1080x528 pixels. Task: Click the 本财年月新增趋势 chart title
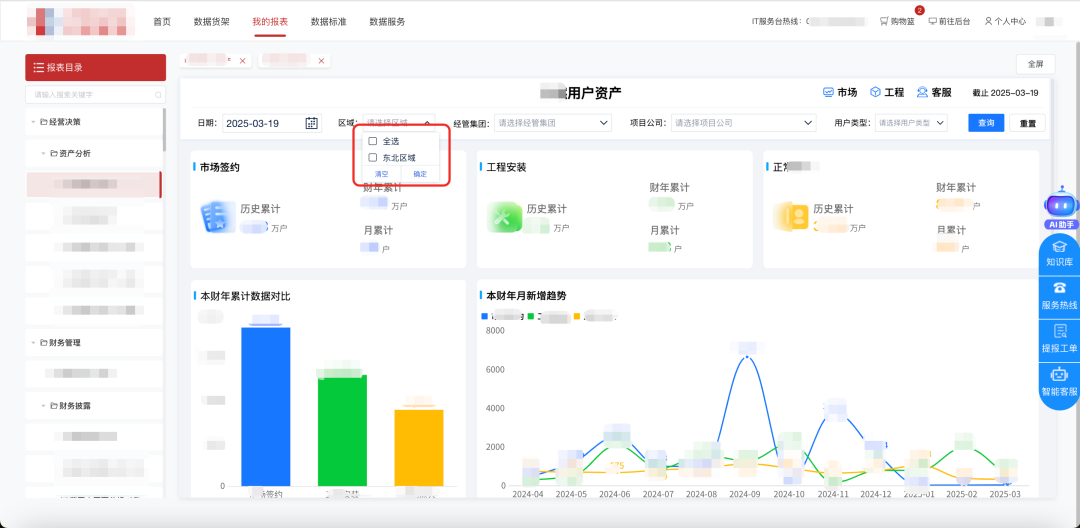[x=527, y=296]
